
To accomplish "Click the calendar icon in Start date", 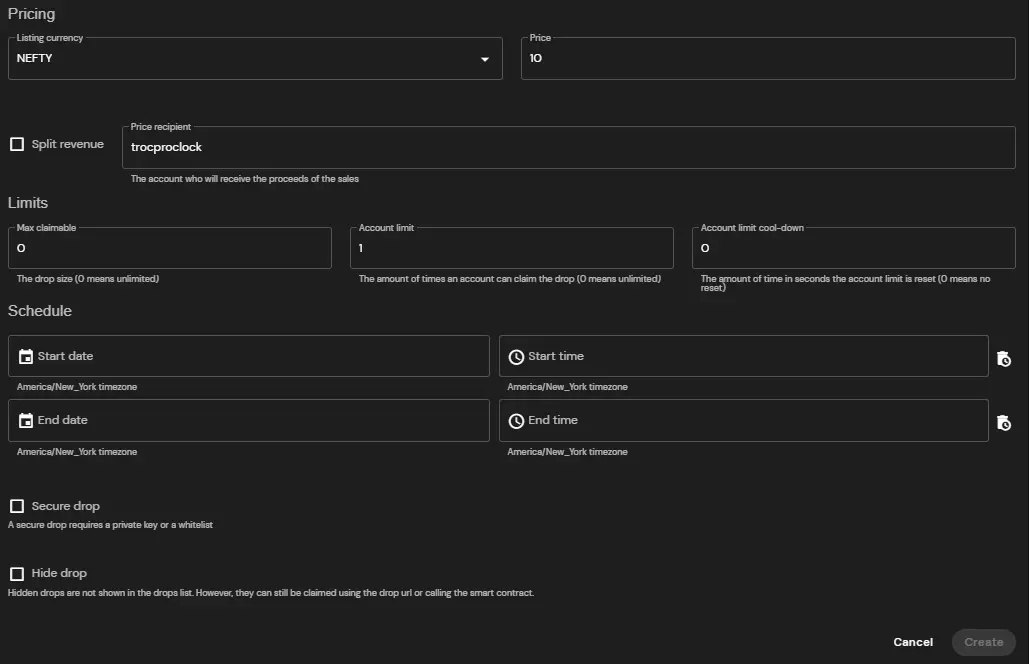I will click(x=26, y=356).
